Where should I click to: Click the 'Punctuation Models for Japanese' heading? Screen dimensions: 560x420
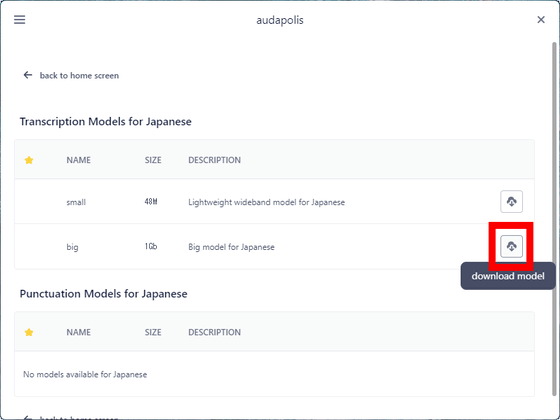click(x=104, y=294)
